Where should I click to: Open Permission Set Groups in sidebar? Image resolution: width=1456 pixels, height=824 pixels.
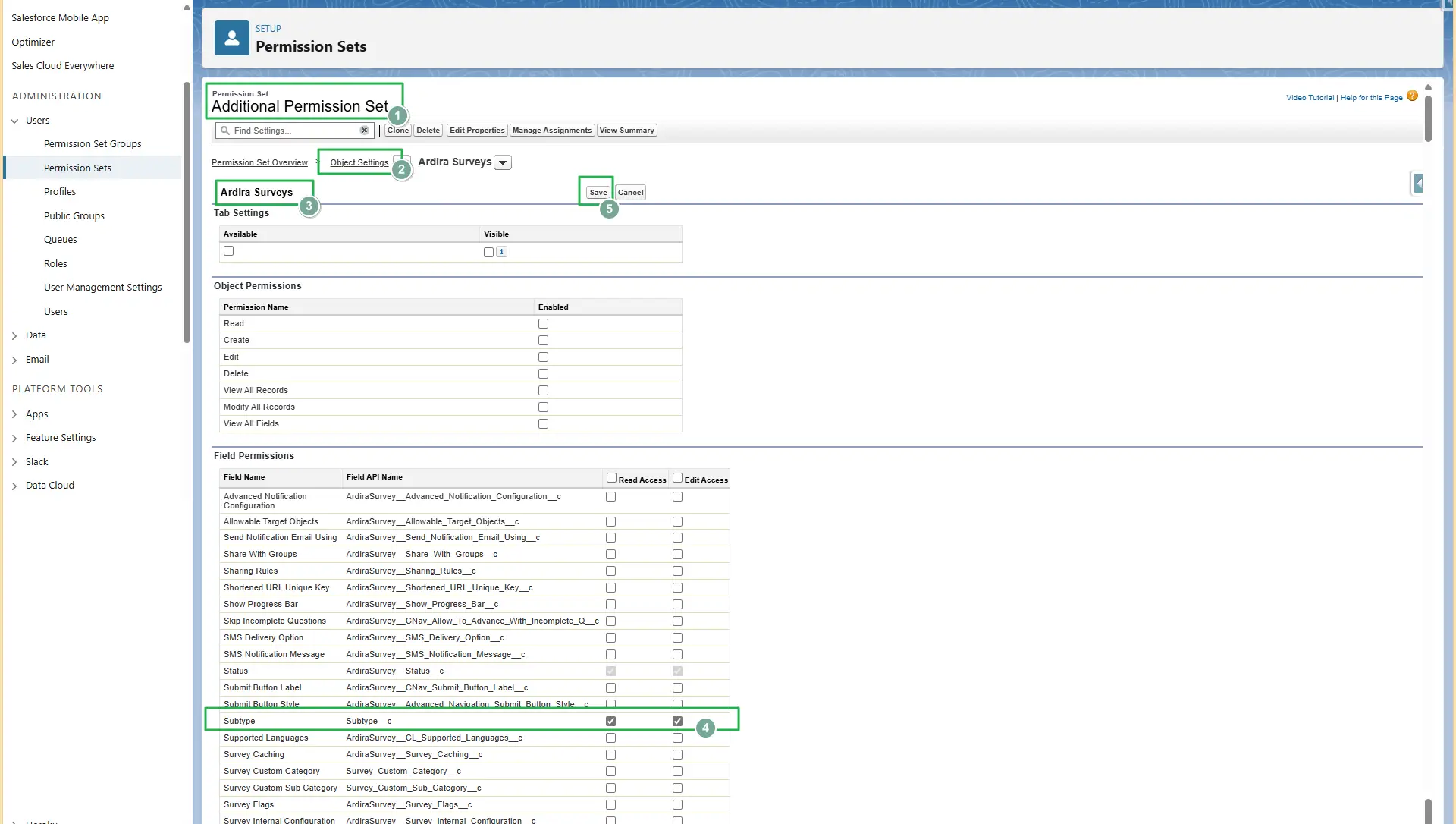93,144
